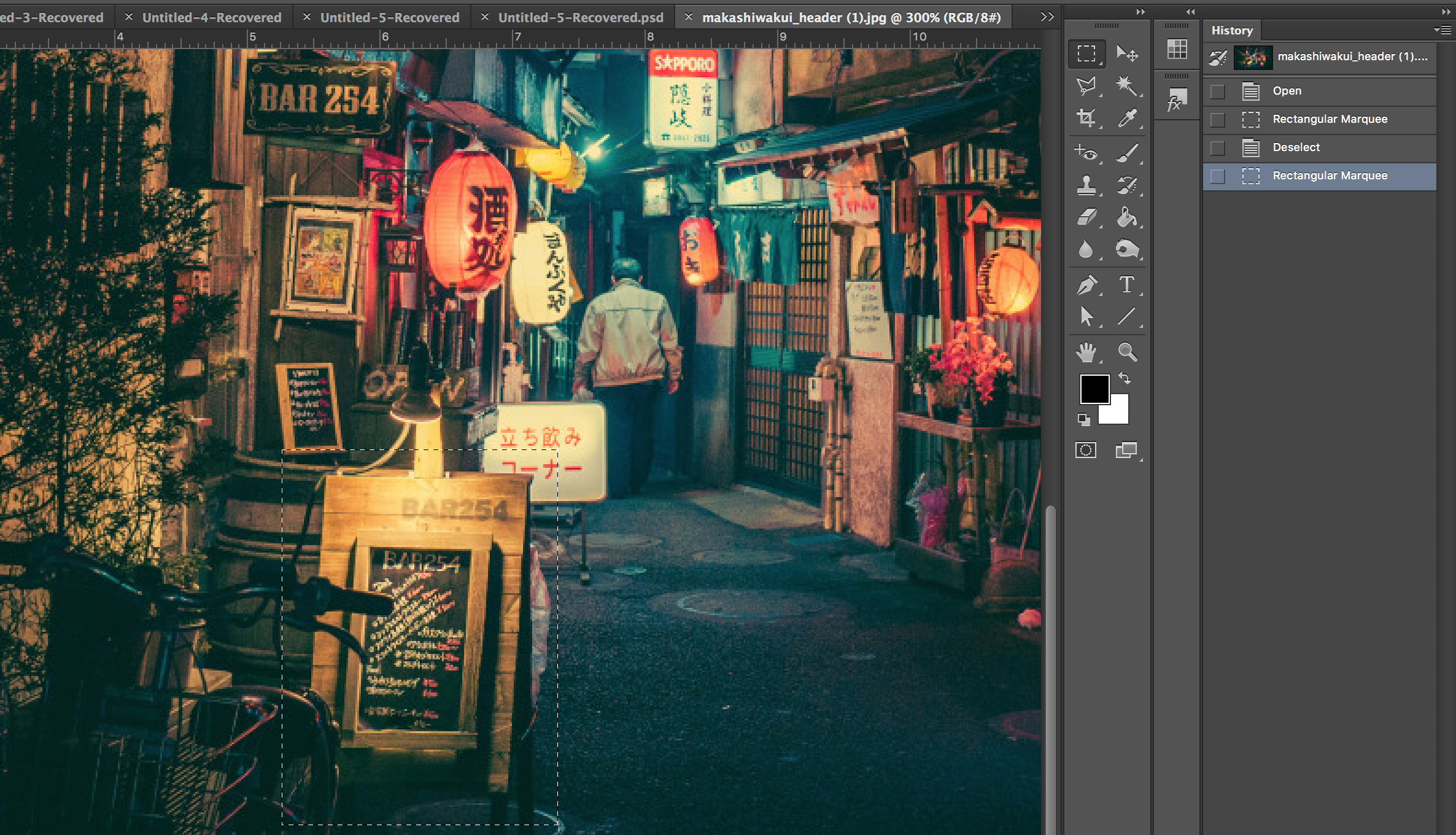The width and height of the screenshot is (1456, 835).
Task: Set history brush source for Open state
Action: [x=1217, y=91]
